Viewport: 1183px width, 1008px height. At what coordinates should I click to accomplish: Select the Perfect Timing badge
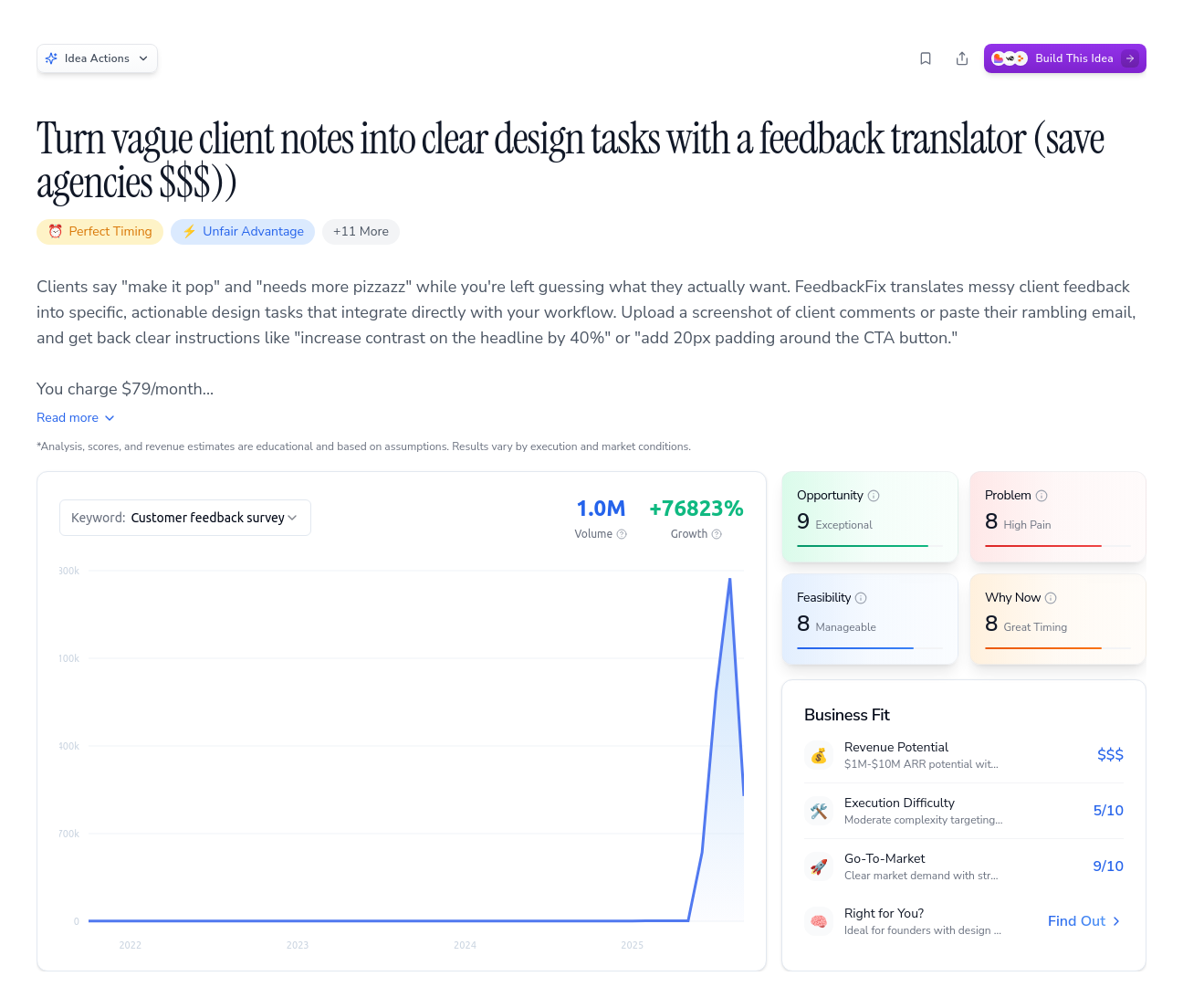[99, 231]
